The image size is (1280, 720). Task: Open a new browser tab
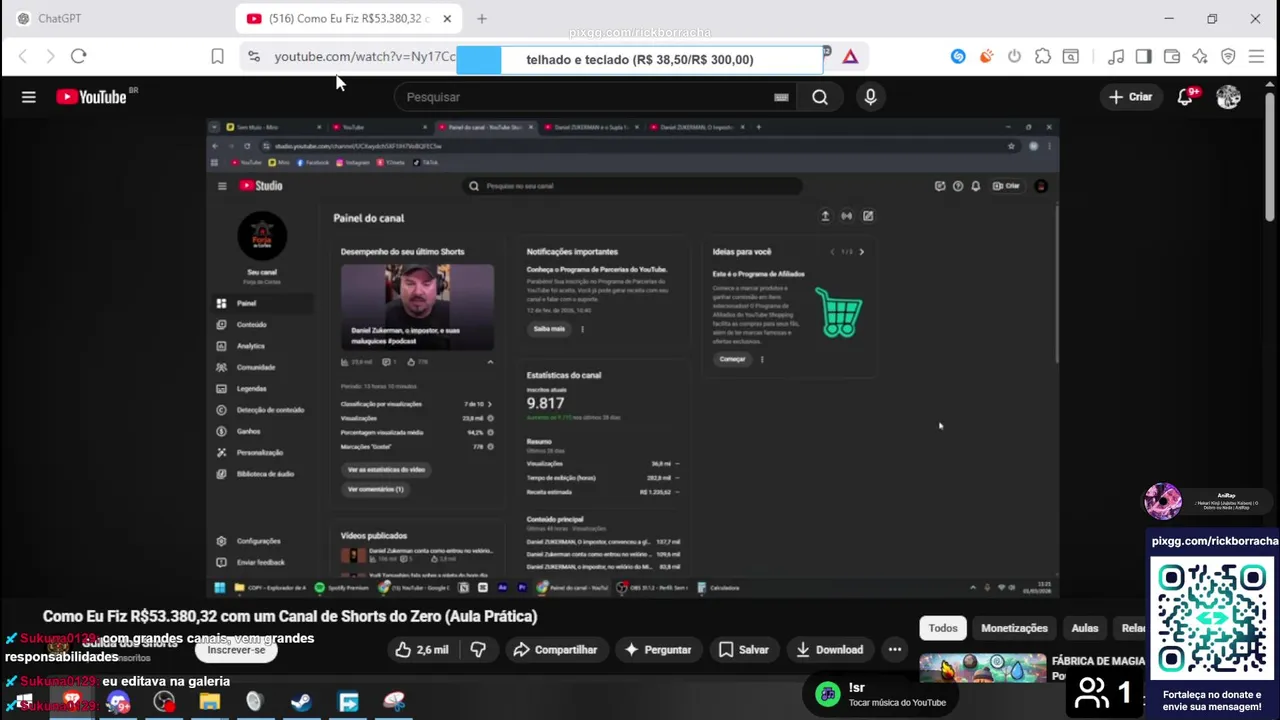pos(482,18)
